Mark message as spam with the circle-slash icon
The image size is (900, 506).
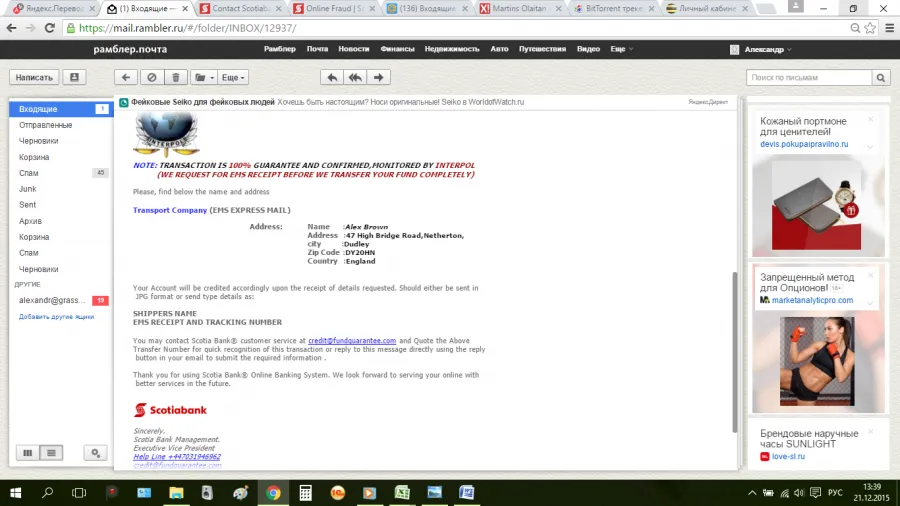click(152, 77)
